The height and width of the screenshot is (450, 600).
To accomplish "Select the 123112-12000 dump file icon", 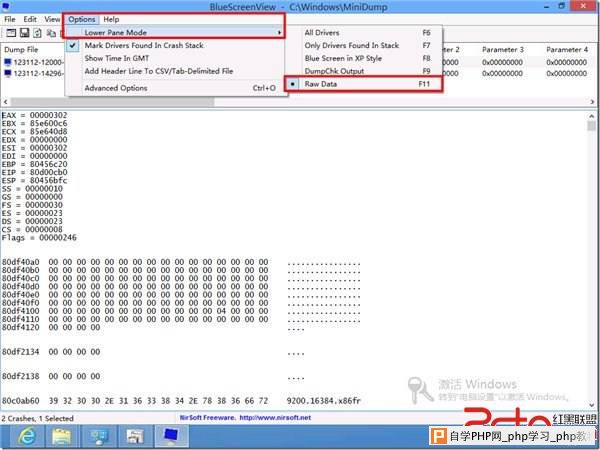I will [x=8, y=62].
